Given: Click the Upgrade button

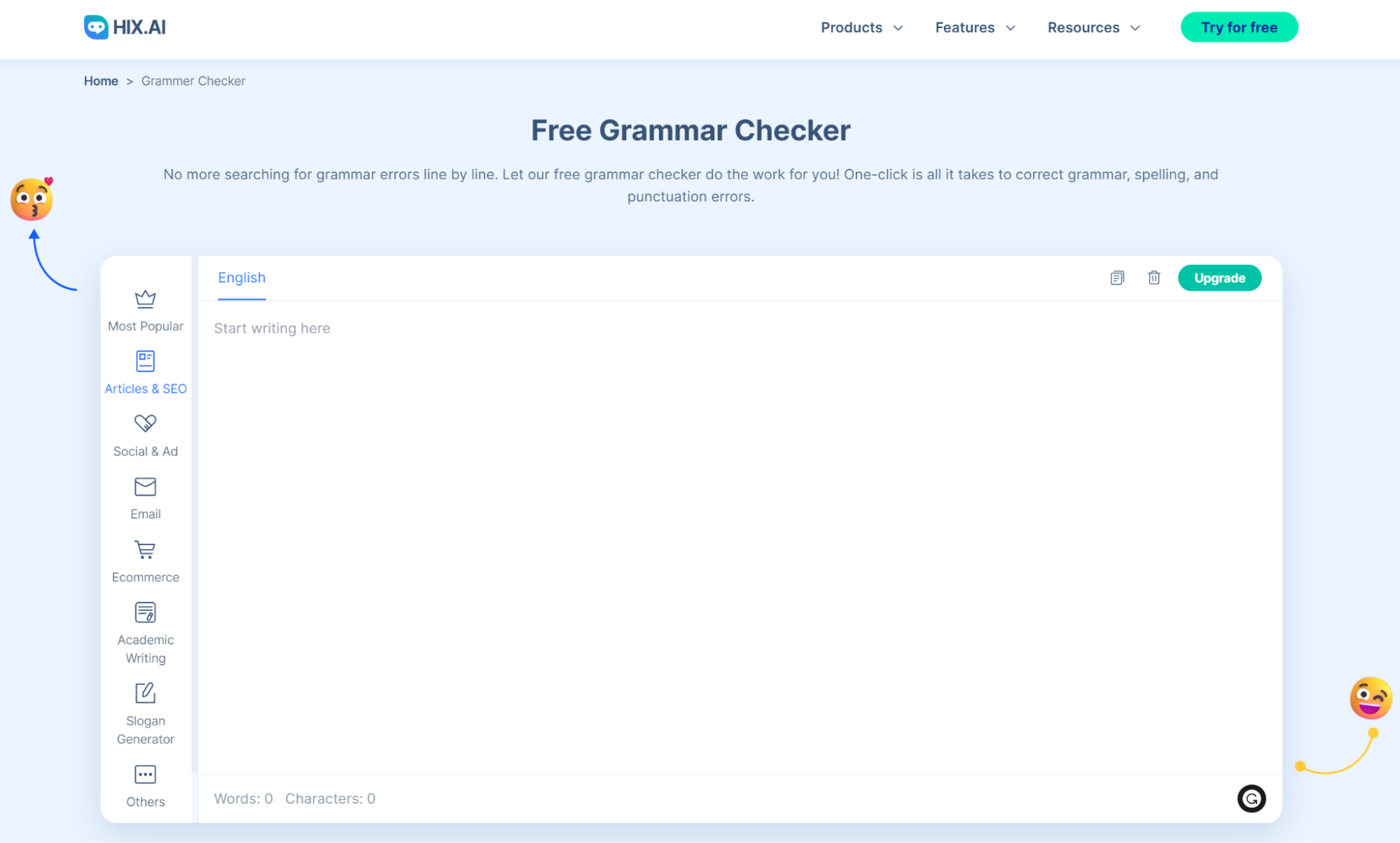Looking at the screenshot, I should tap(1219, 278).
